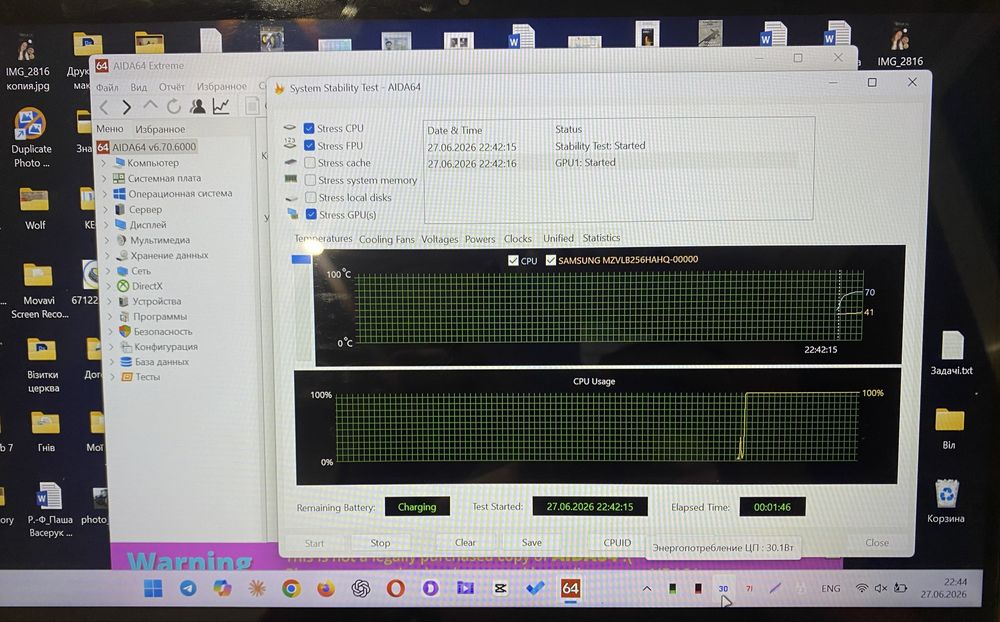Uncheck the SAMSUNG MZVLB256HAHQ graph checkbox

(551, 260)
